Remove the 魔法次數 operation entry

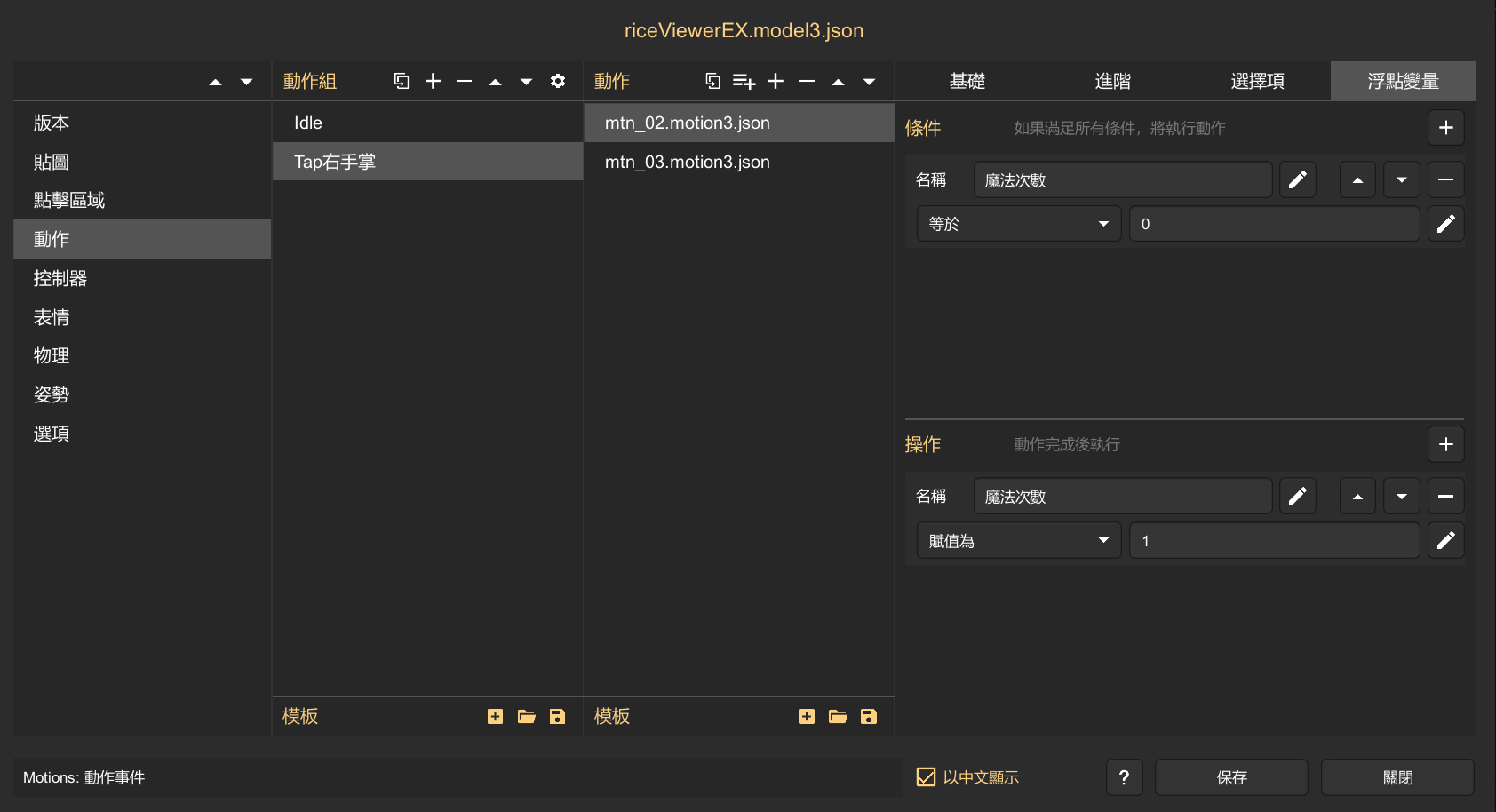point(1445,497)
